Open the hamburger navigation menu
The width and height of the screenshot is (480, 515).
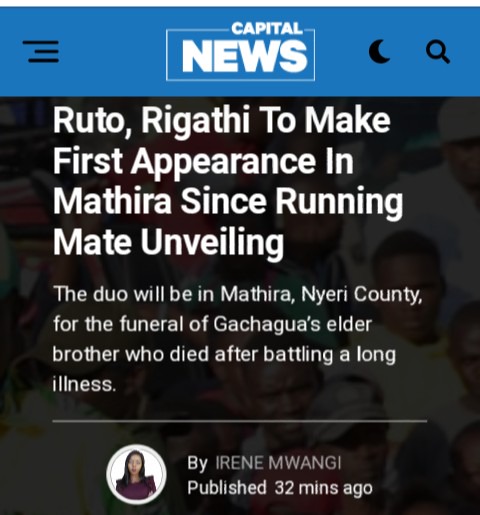(41, 52)
